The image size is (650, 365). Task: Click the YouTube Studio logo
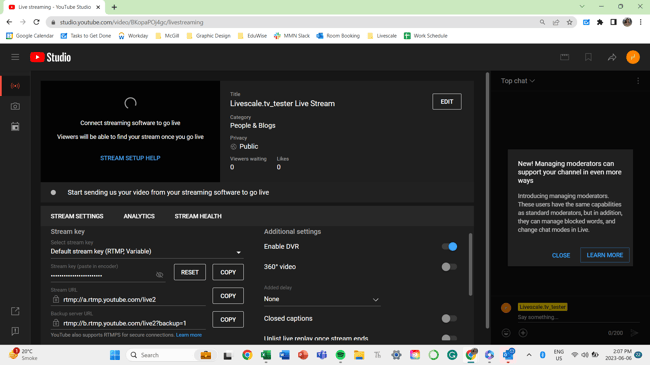51,57
